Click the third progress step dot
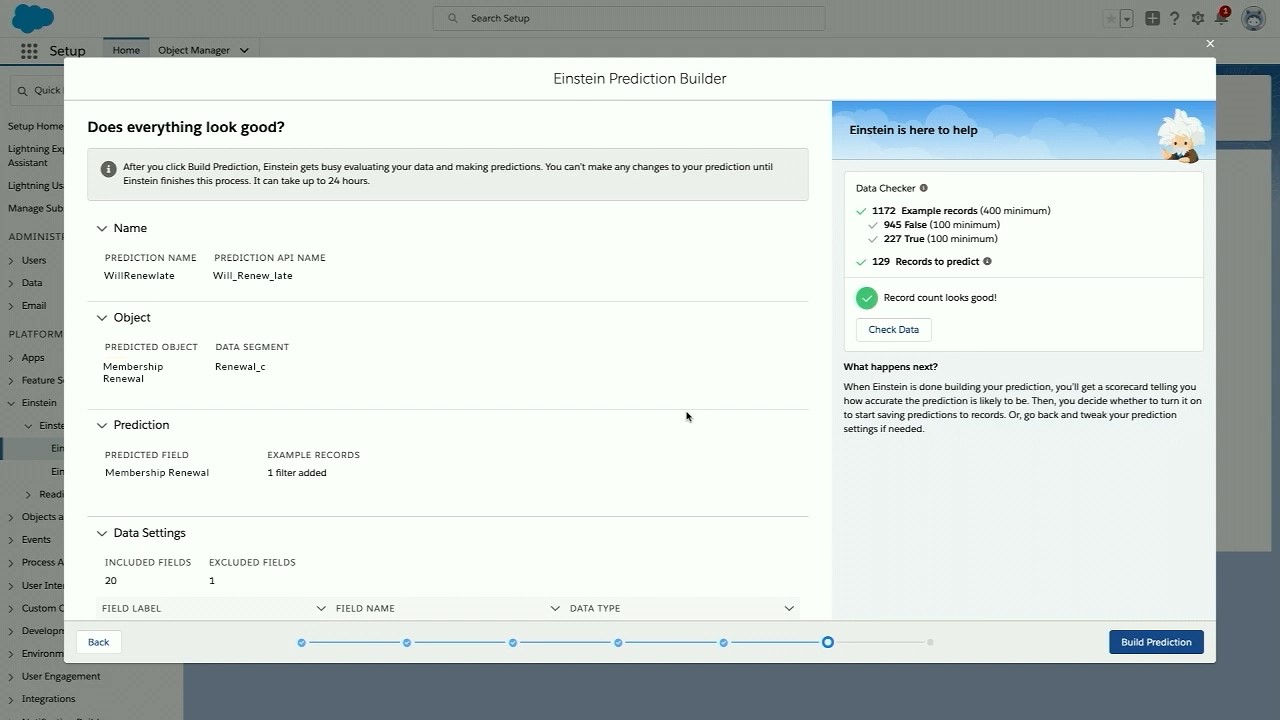Image resolution: width=1280 pixels, height=720 pixels. [513, 642]
